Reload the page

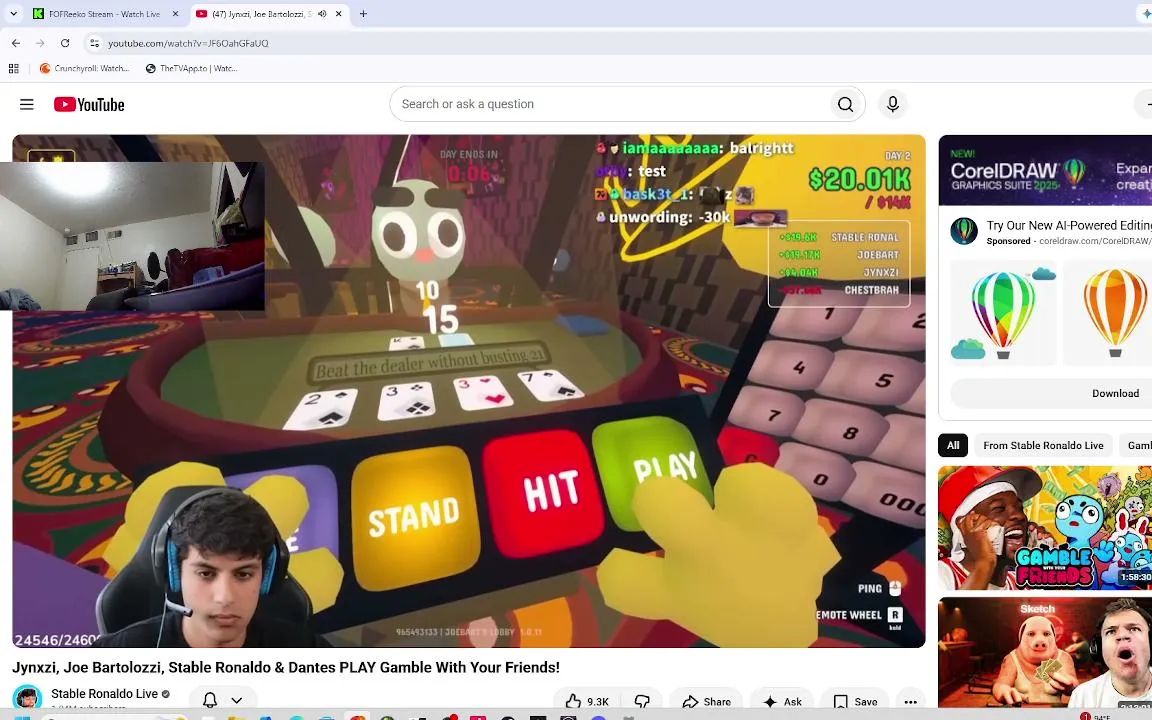pos(65,43)
